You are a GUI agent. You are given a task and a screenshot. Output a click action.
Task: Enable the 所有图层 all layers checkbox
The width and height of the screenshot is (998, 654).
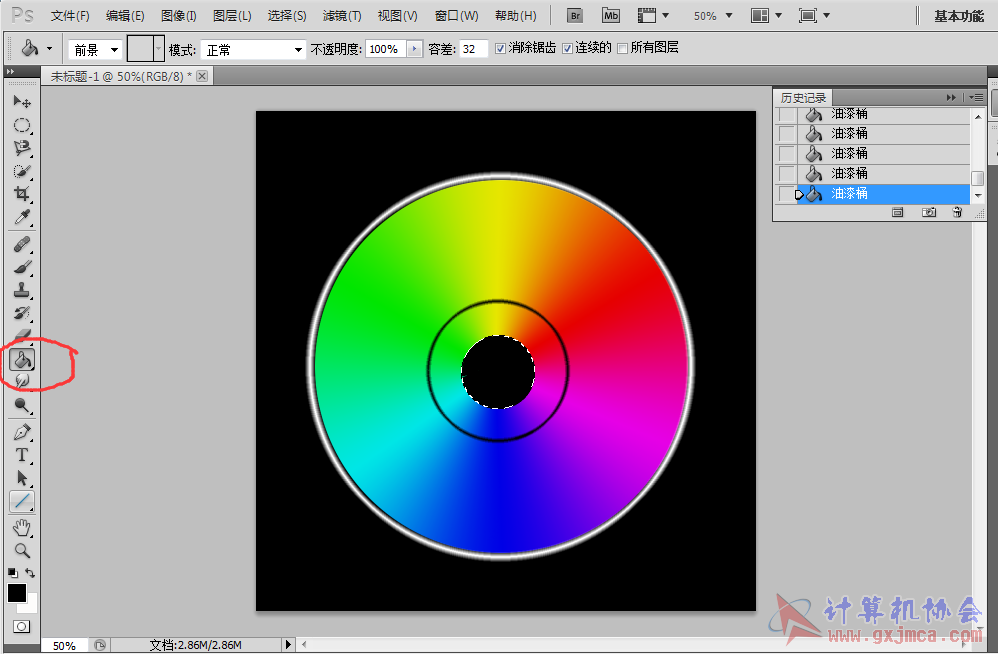tap(622, 48)
